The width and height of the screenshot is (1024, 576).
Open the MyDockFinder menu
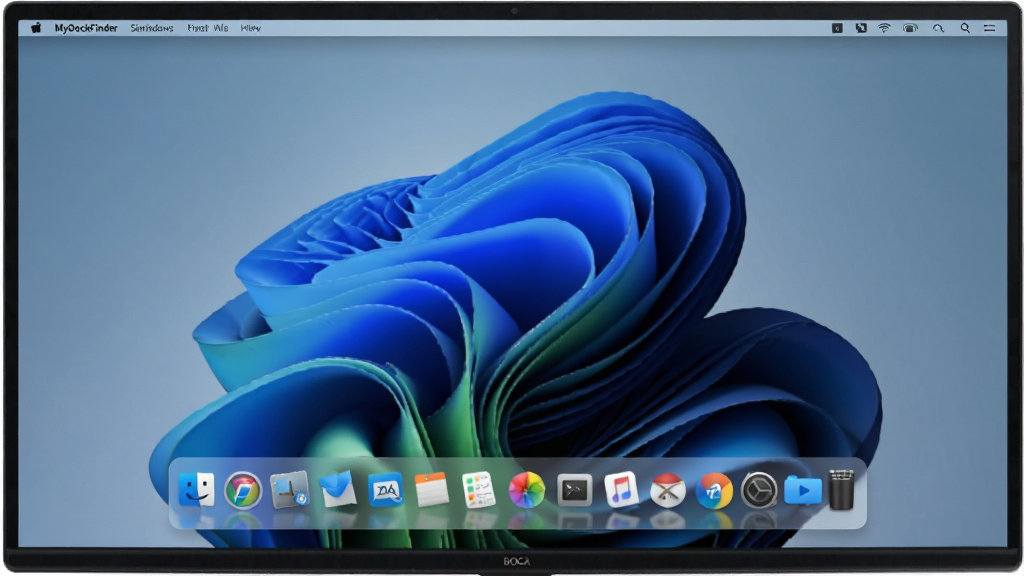coord(86,28)
